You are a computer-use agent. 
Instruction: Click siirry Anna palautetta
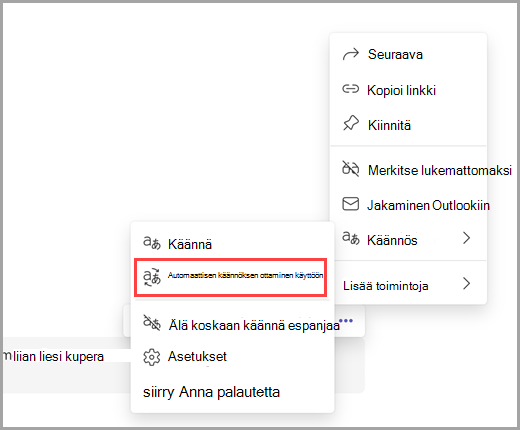(x=211, y=392)
